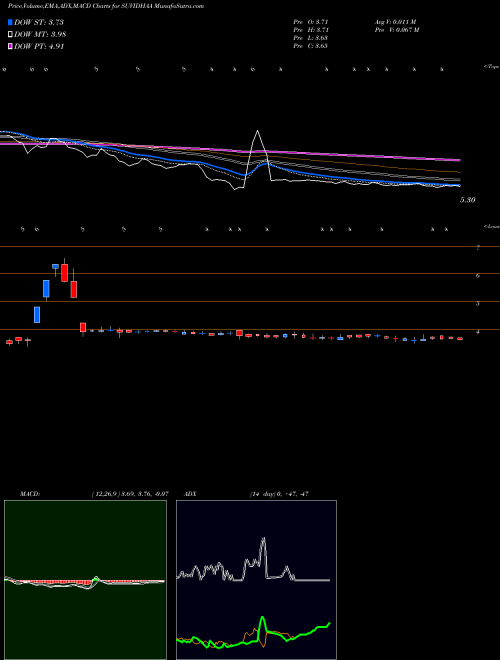Click the ADX values '(14 day) 0, +47, -47'
The height and width of the screenshot is (660, 500).
point(279,494)
